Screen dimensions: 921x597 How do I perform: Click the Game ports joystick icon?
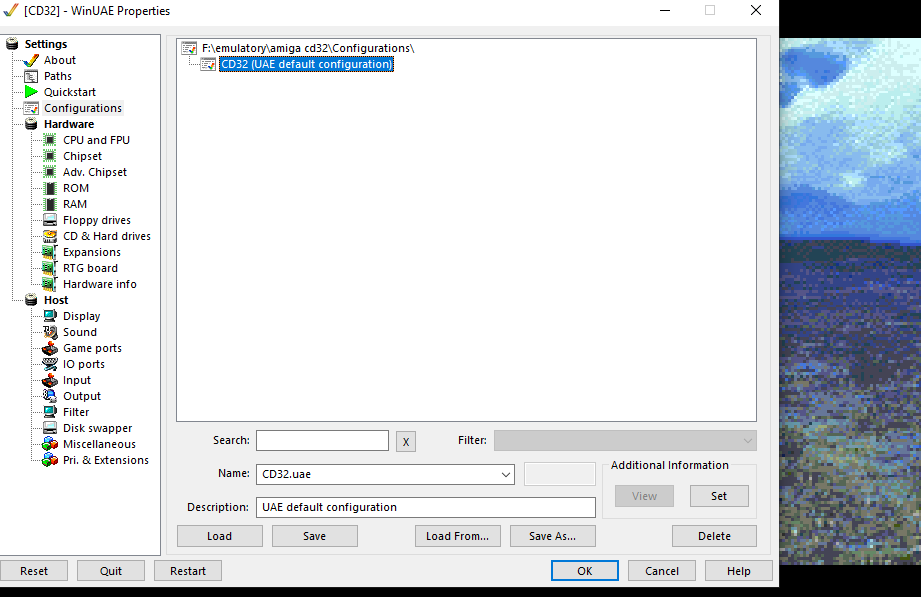click(50, 348)
